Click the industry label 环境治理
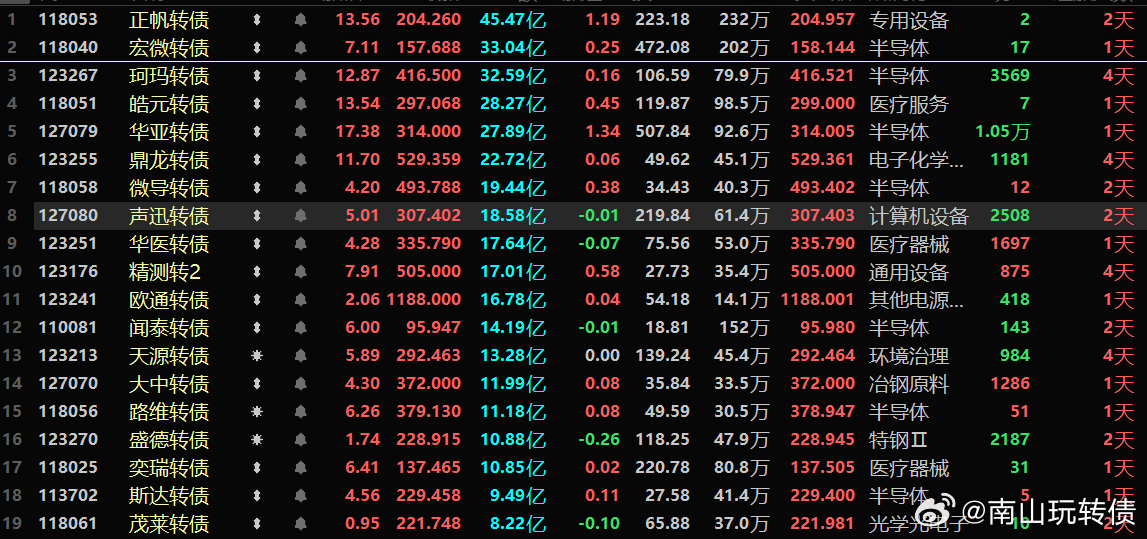This screenshot has width=1147, height=539. [x=909, y=355]
